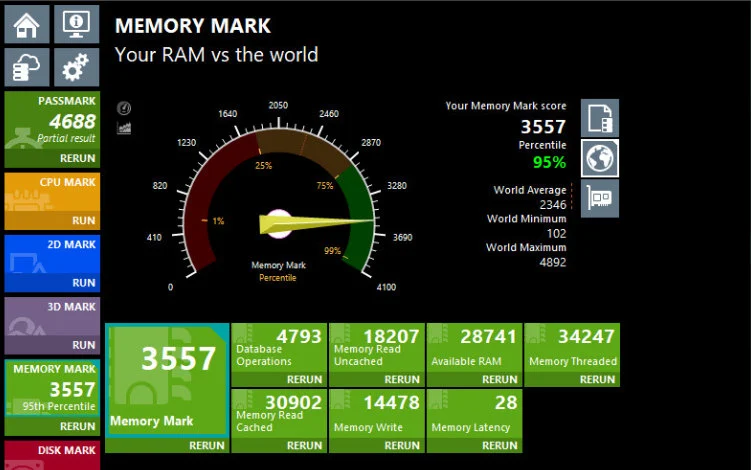Open the settings gears icon
This screenshot has width=751, height=470.
76,68
